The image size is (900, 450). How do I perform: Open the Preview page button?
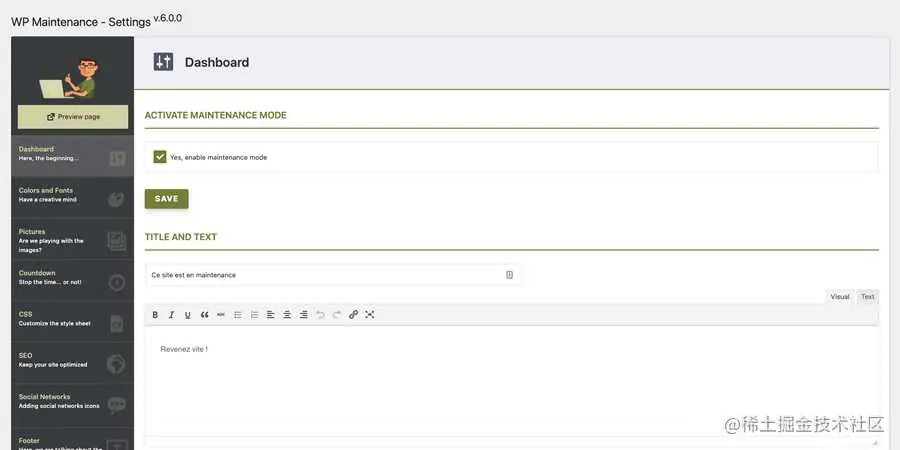73,117
